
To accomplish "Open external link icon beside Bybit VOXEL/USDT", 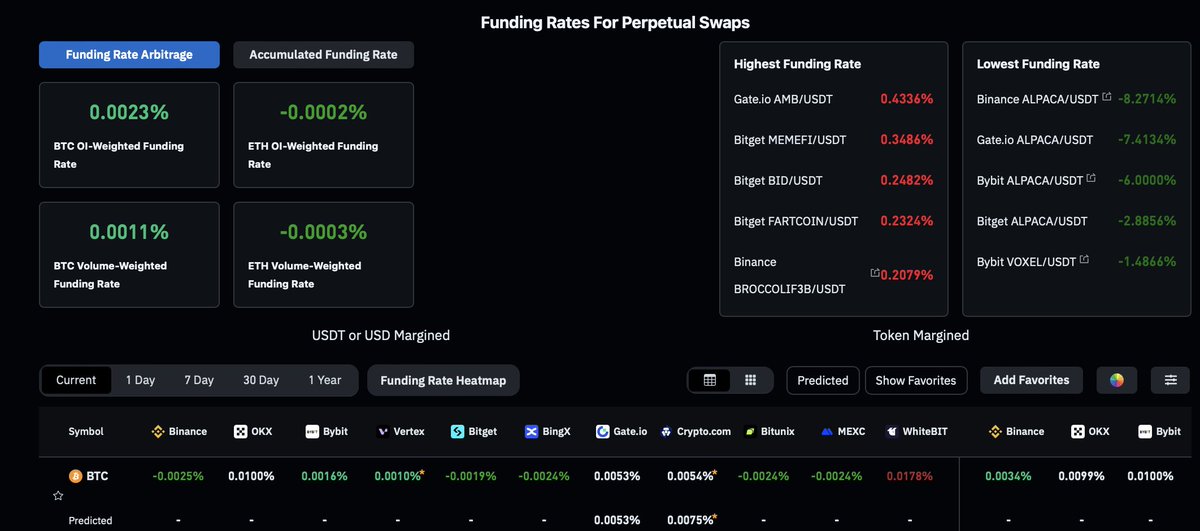I will click(1084, 260).
